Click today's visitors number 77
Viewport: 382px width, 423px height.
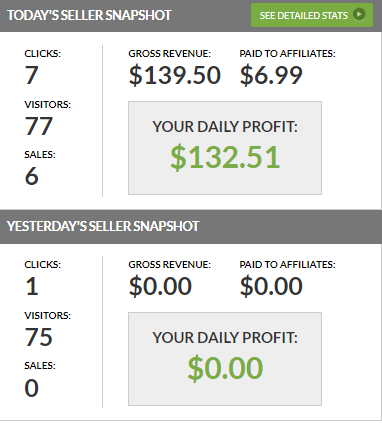click(x=39, y=126)
